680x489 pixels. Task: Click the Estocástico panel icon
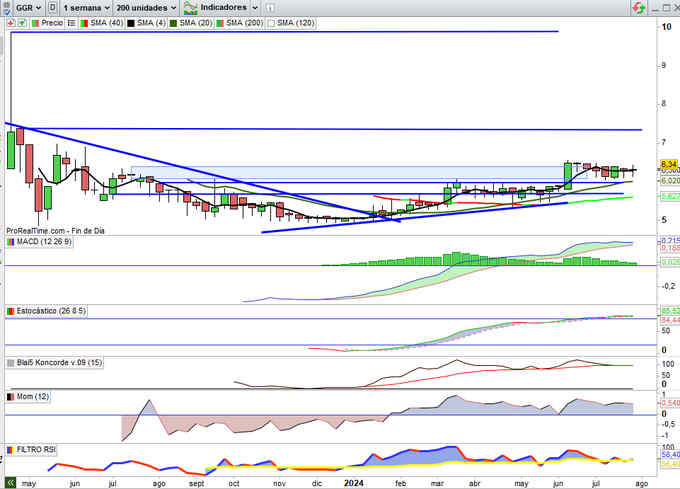[11, 311]
